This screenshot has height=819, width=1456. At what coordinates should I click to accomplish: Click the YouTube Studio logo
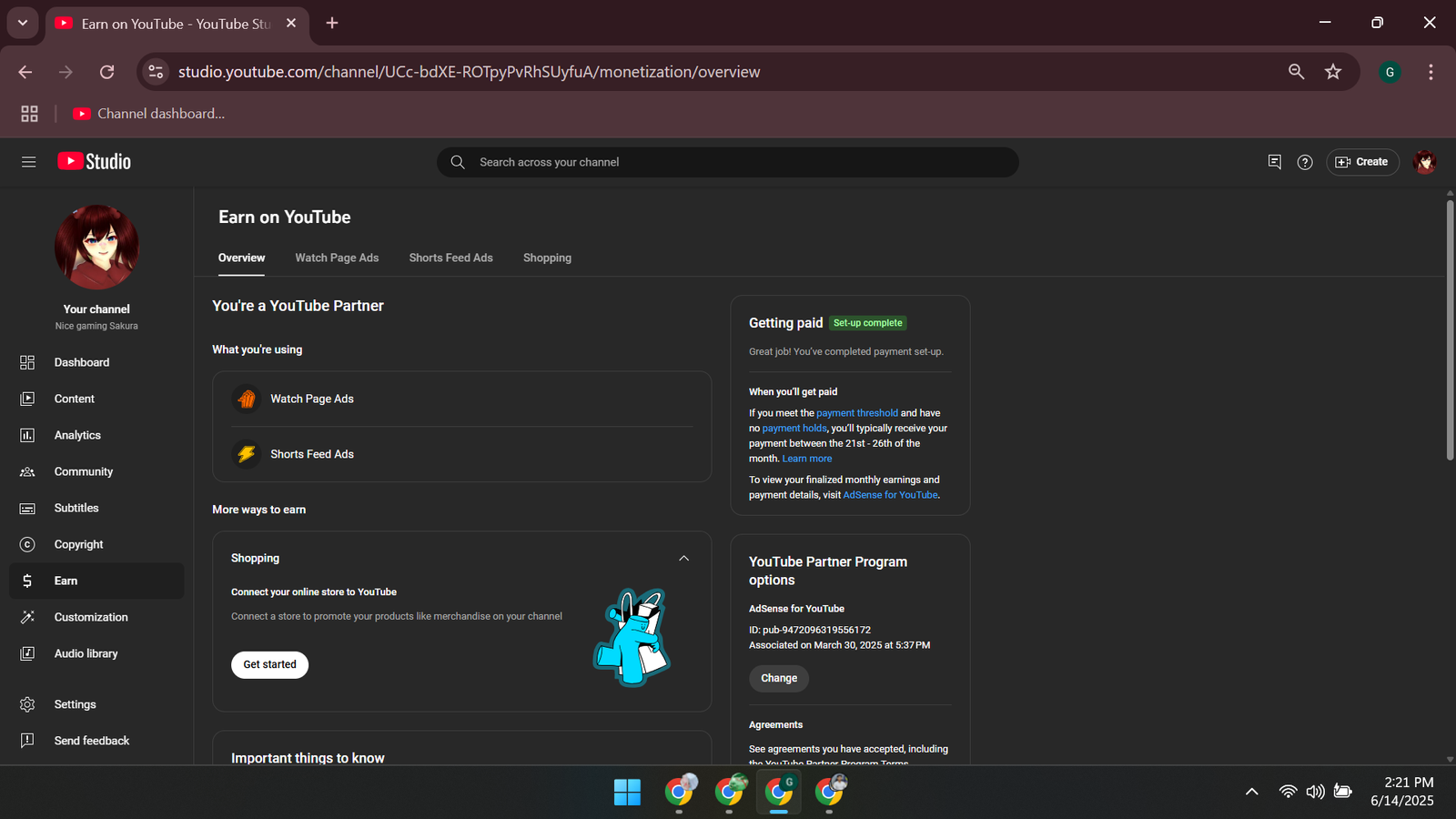click(95, 162)
